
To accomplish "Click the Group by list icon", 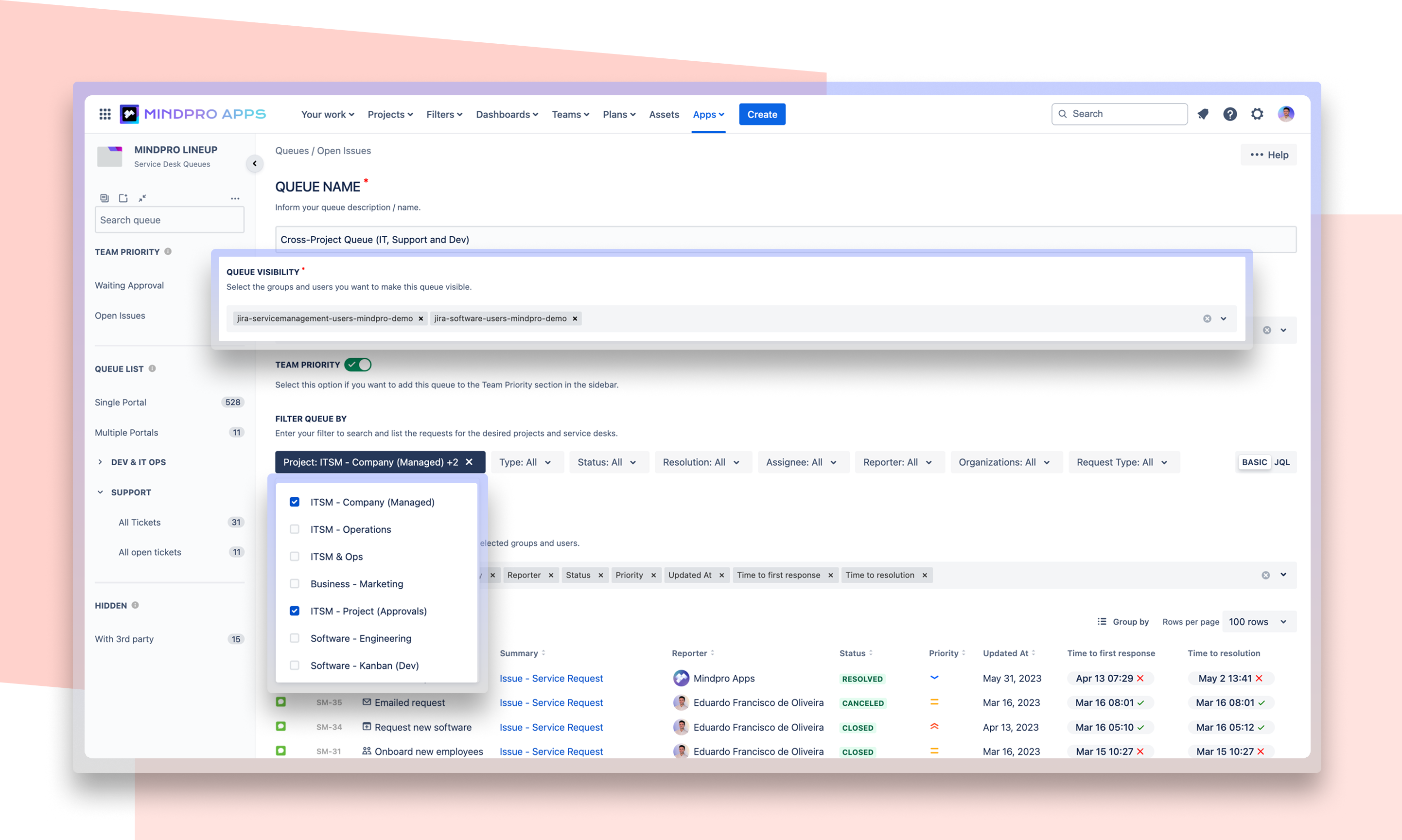I will 1102,622.
